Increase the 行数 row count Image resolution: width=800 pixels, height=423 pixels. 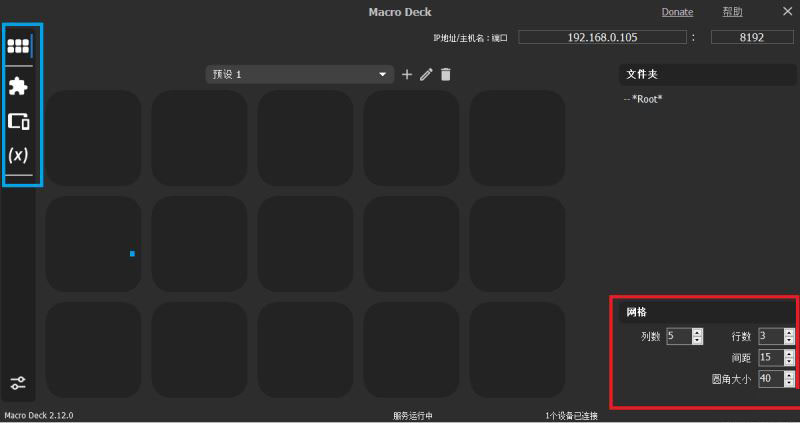tap(790, 332)
